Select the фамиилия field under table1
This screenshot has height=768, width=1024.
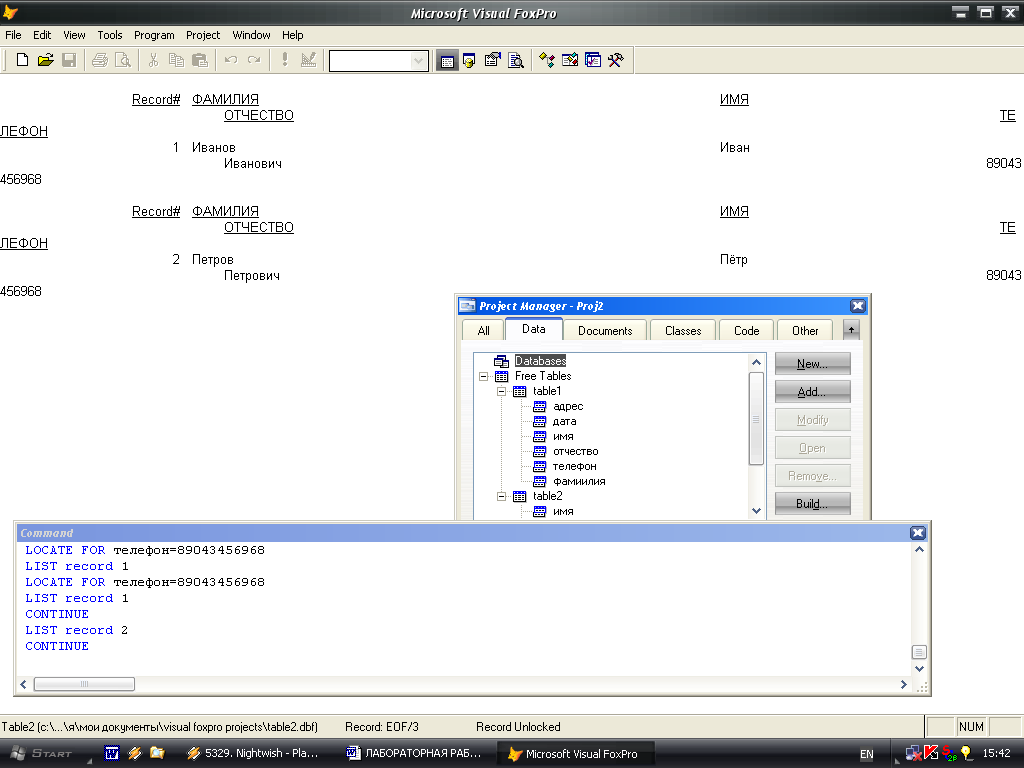point(579,481)
